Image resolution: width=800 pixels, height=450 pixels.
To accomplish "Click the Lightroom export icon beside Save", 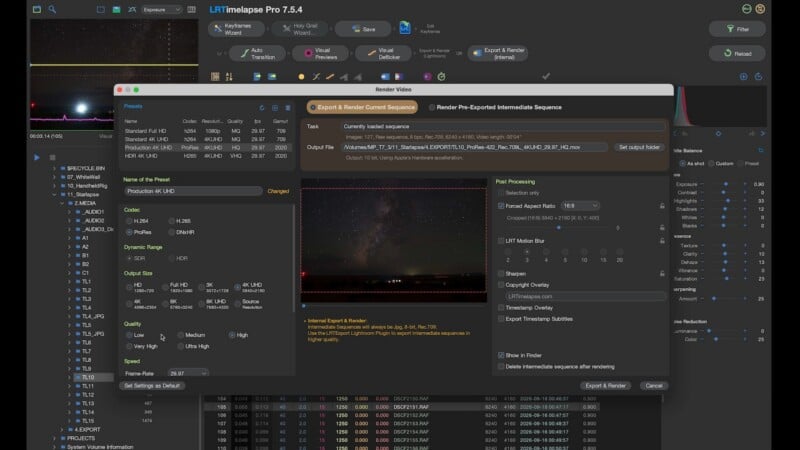I will click(405, 28).
